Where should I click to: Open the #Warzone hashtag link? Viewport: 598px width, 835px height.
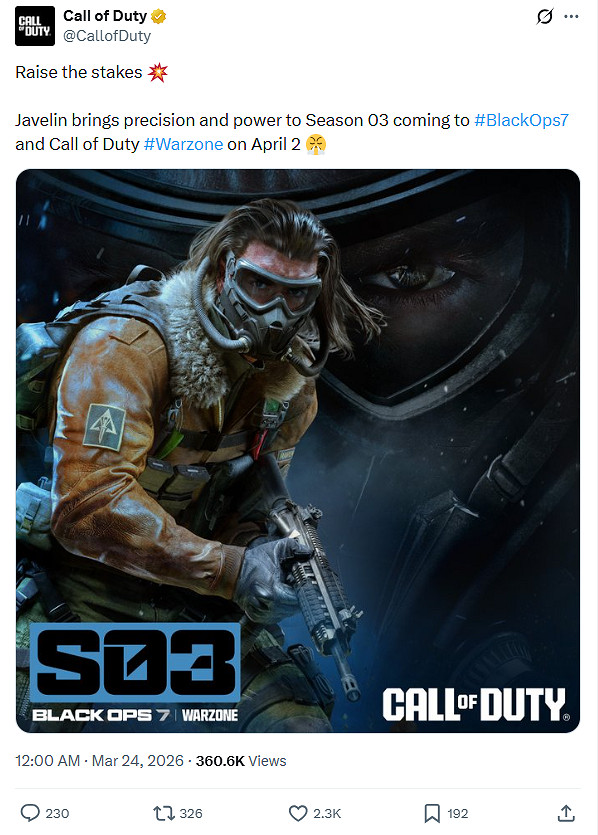183,144
